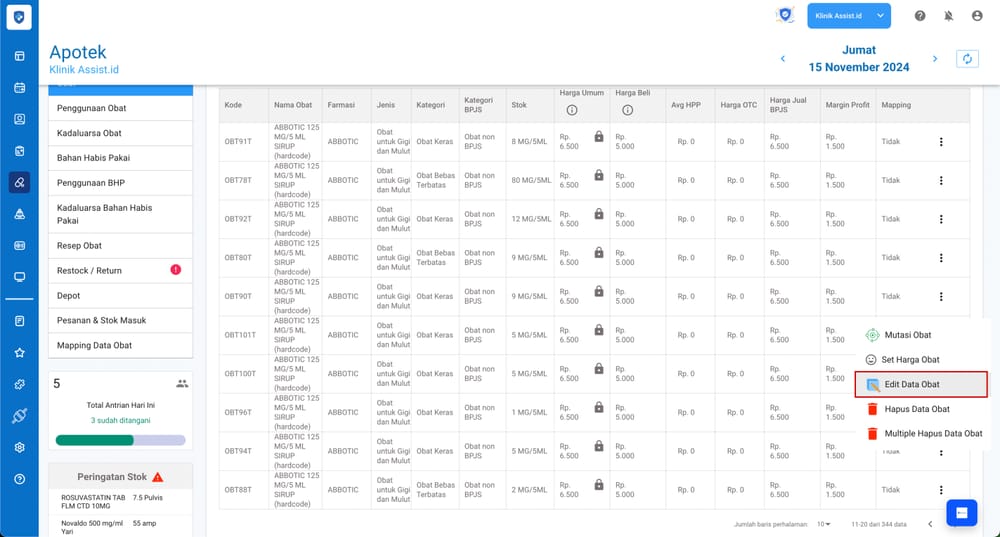Click the queue progress bar
Image resolution: width=1000 pixels, height=537 pixels.
pos(120,440)
